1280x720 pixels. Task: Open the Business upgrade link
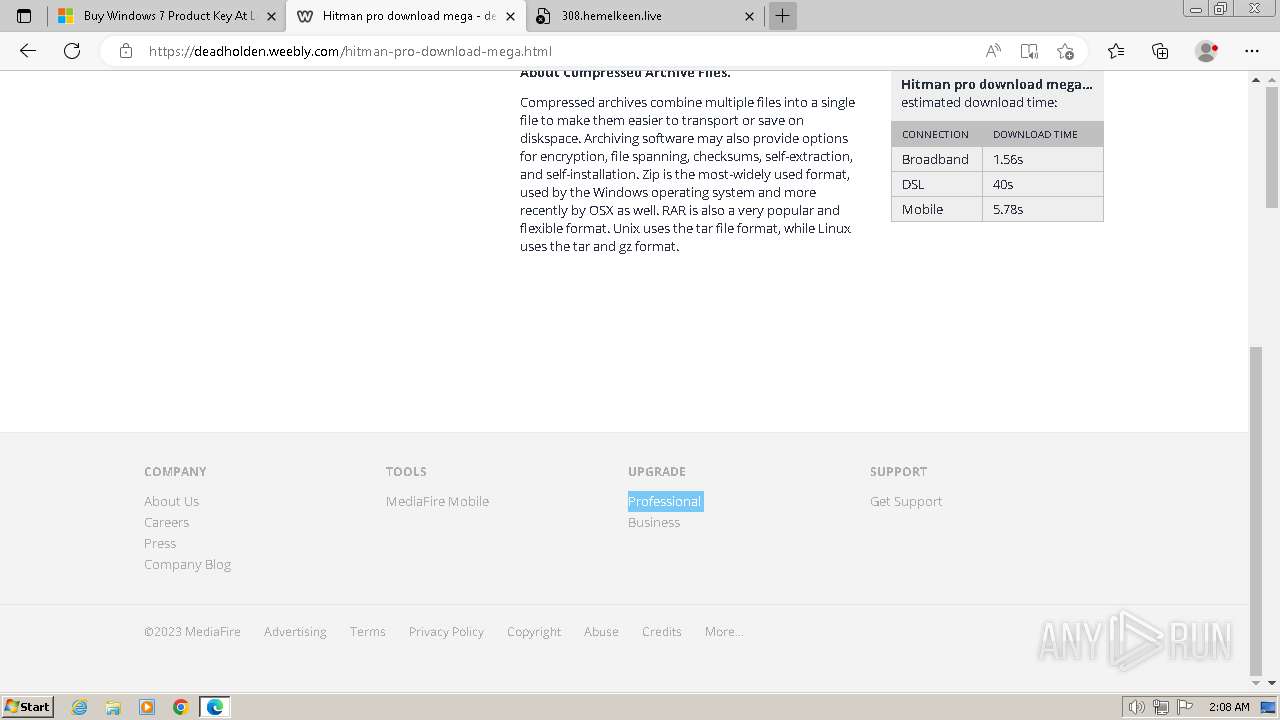(654, 522)
